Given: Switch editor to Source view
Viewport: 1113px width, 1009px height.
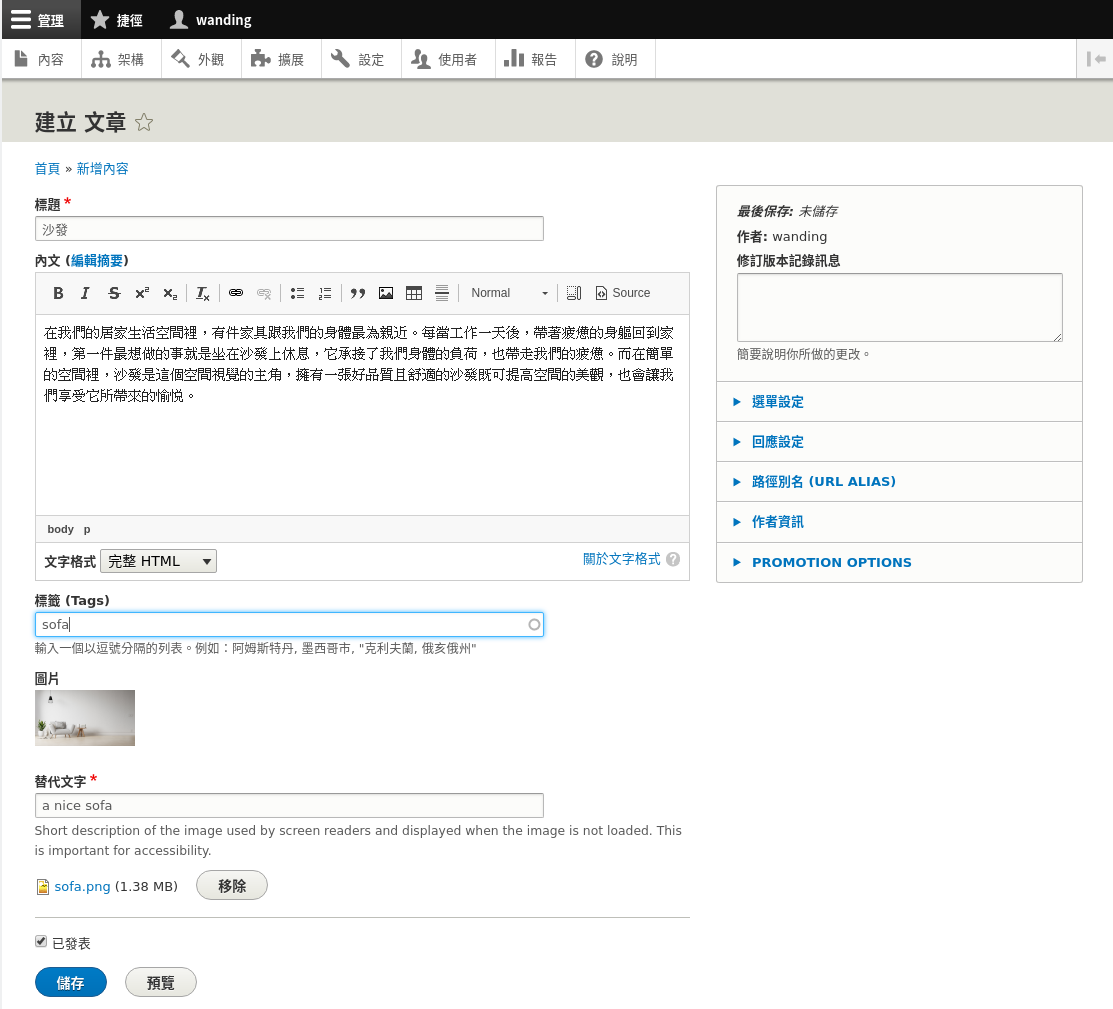Looking at the screenshot, I should click(x=622, y=293).
